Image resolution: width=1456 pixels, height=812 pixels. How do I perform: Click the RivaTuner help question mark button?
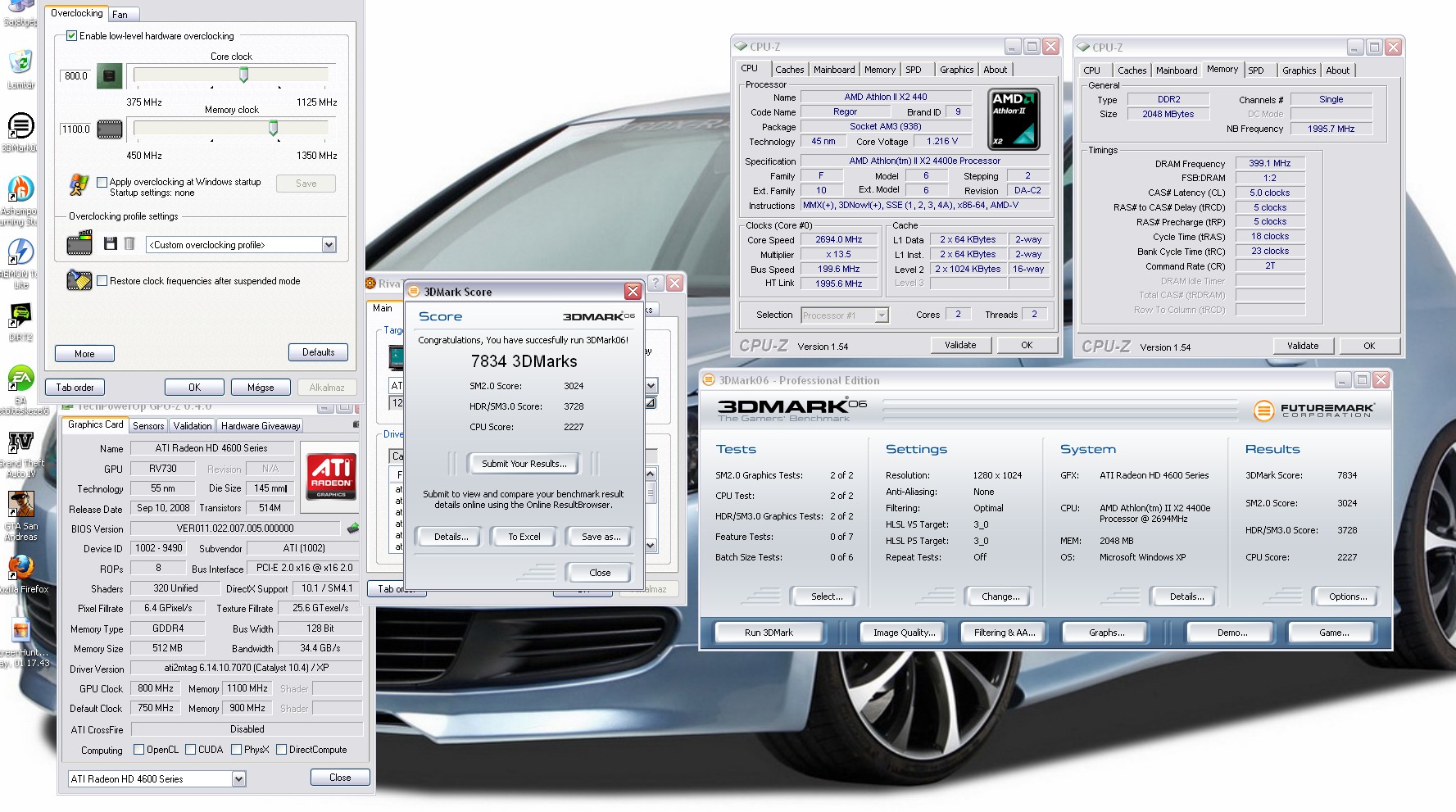click(655, 283)
